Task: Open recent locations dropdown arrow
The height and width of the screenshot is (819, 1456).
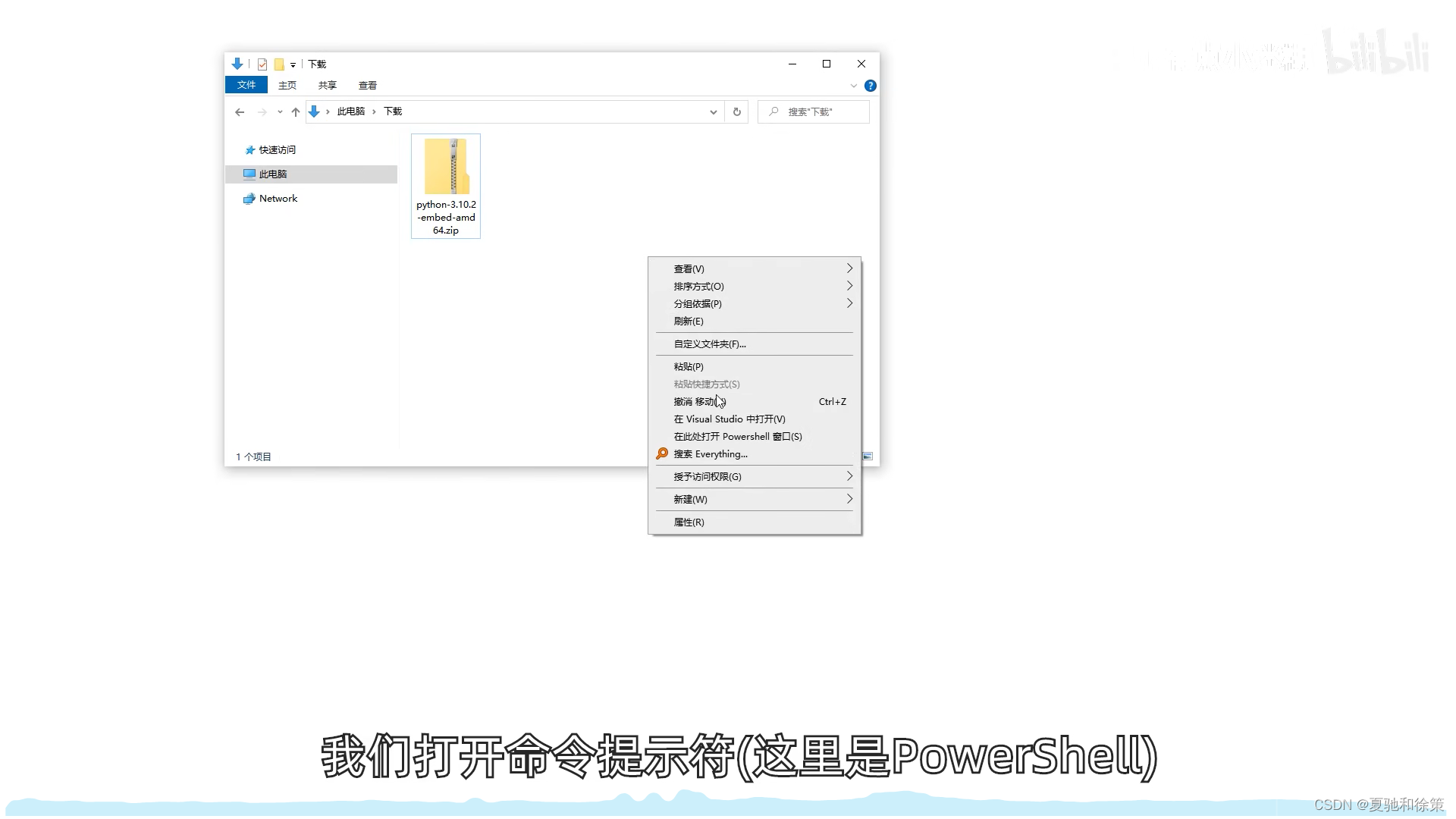Action: pyautogui.click(x=280, y=112)
